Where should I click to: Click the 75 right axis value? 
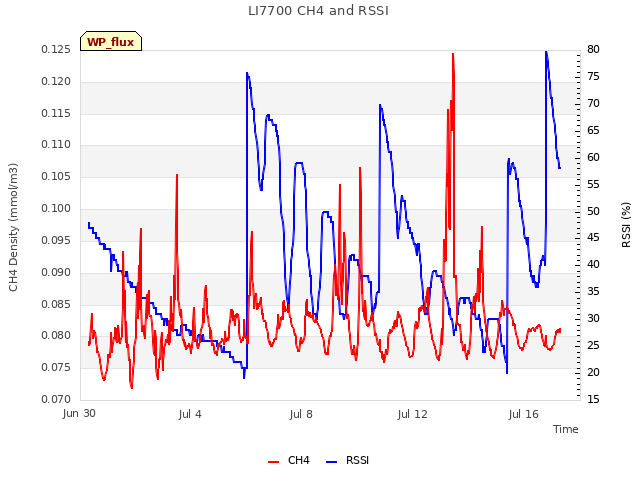(x=593, y=76)
